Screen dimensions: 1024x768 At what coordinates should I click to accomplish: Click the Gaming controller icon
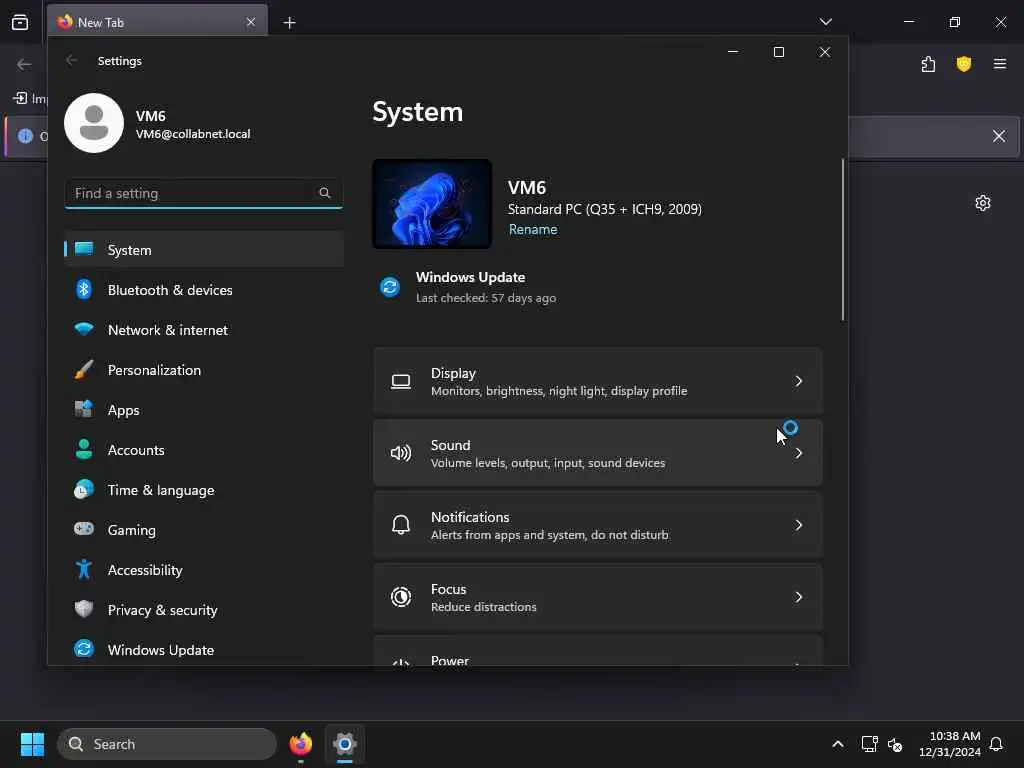coord(84,529)
